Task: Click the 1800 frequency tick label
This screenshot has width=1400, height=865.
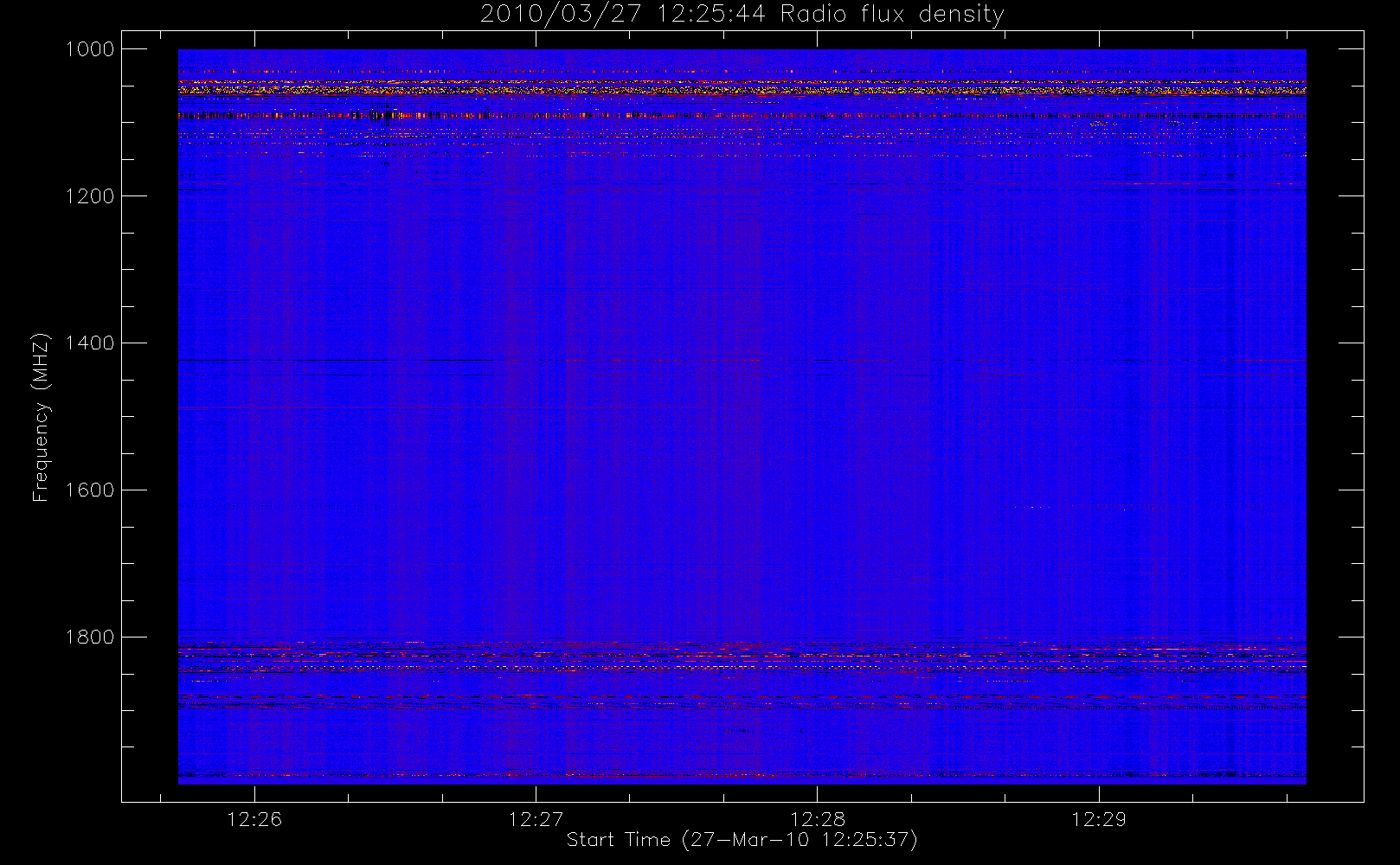Action: (x=90, y=638)
